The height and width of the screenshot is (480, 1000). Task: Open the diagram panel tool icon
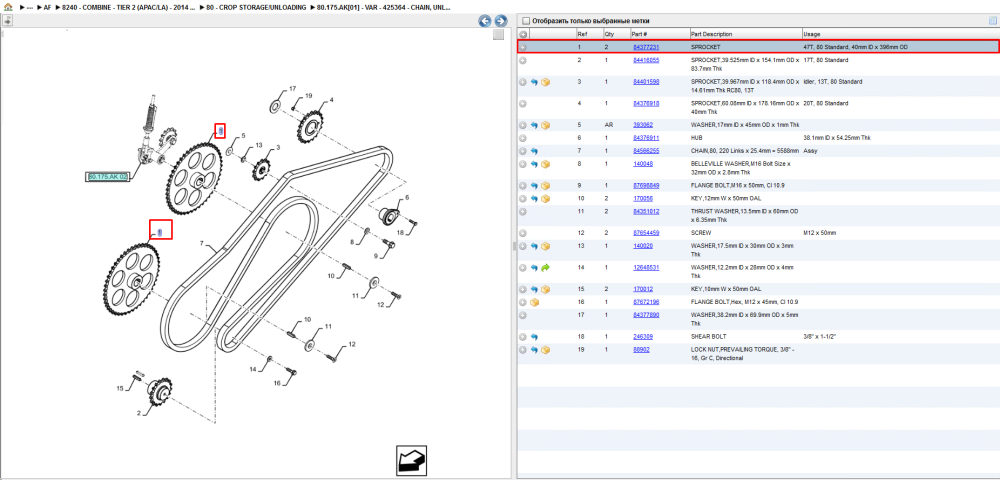point(7,21)
